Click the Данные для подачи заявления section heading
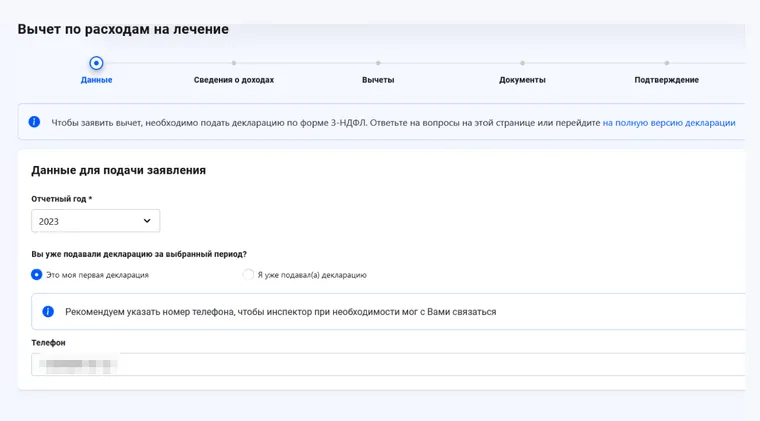Viewport: 760px width, 421px height. [119, 170]
